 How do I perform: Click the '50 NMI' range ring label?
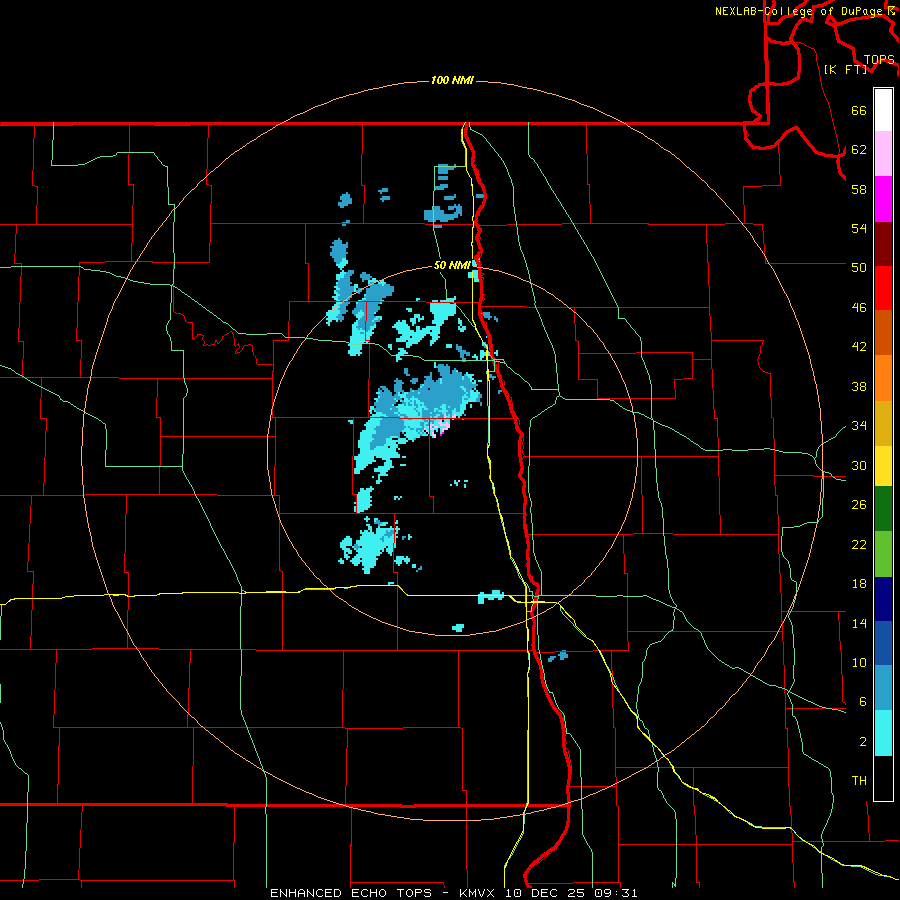pyautogui.click(x=452, y=265)
